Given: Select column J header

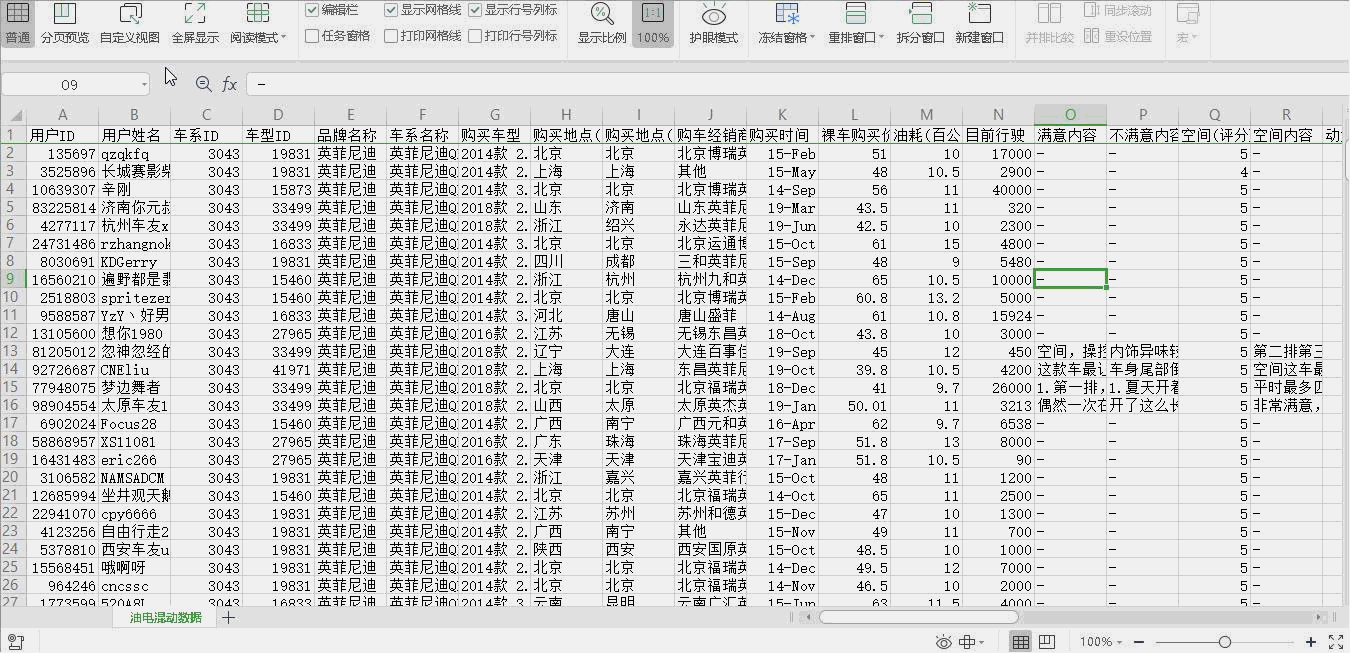Looking at the screenshot, I should 710,115.
